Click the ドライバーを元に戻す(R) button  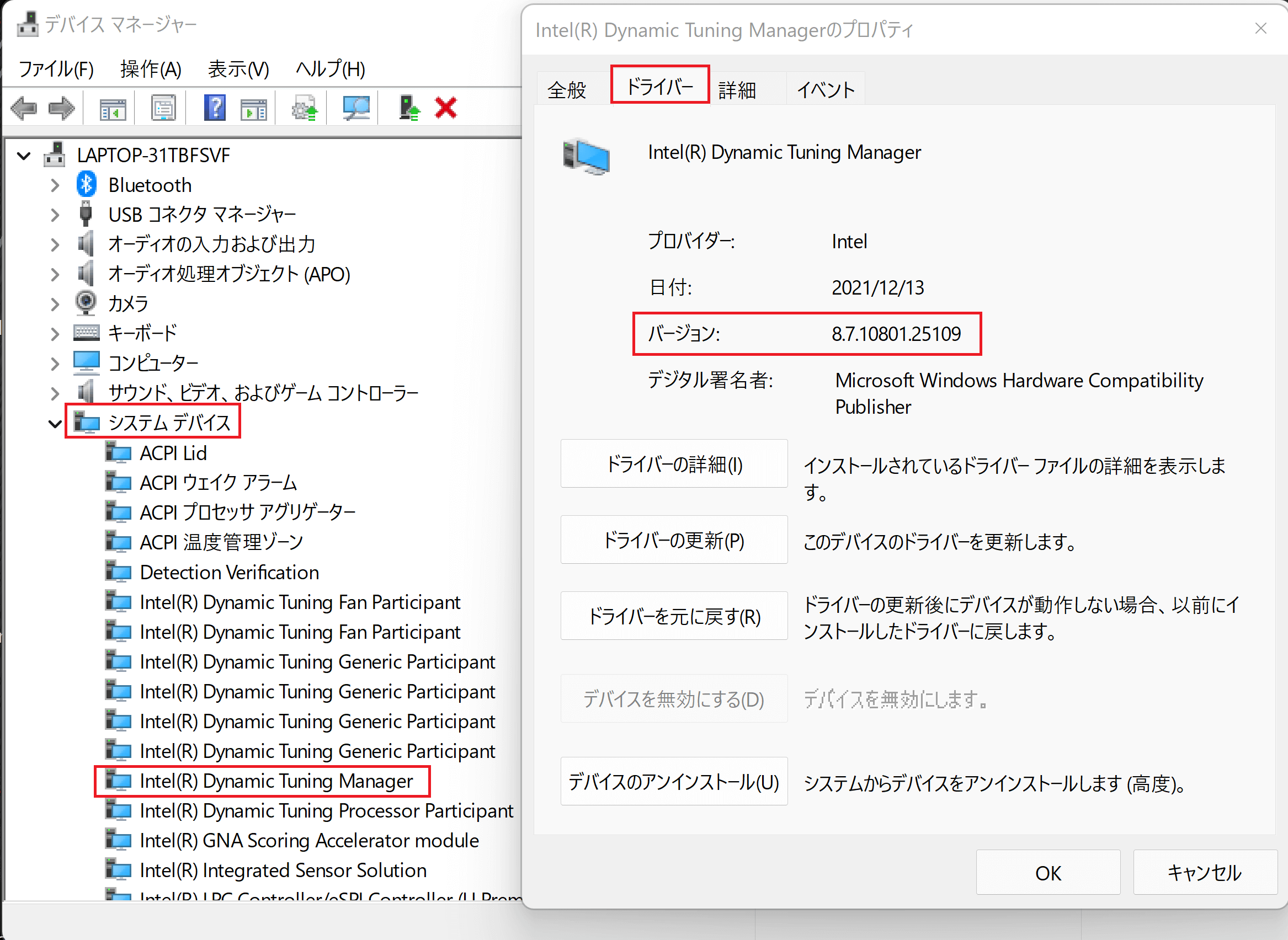[x=674, y=616]
